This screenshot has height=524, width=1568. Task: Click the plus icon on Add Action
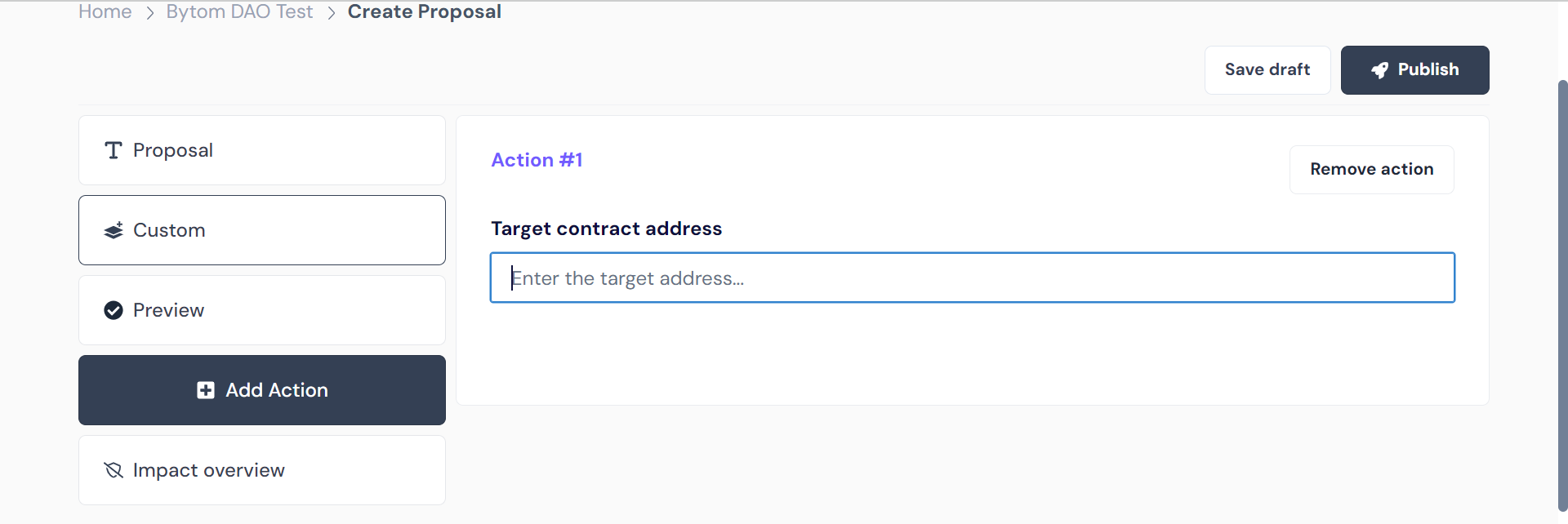206,390
